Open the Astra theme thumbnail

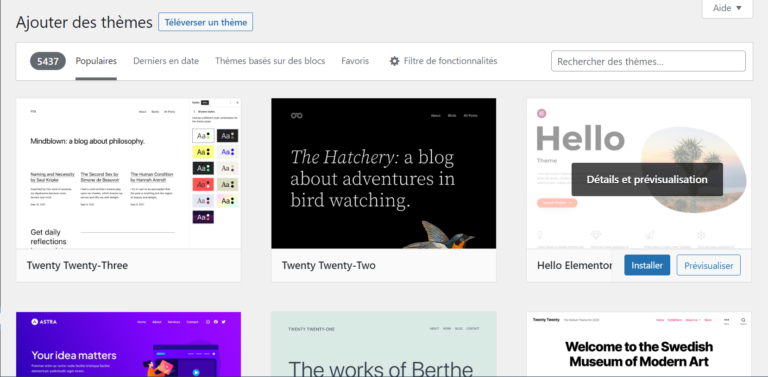(x=128, y=344)
